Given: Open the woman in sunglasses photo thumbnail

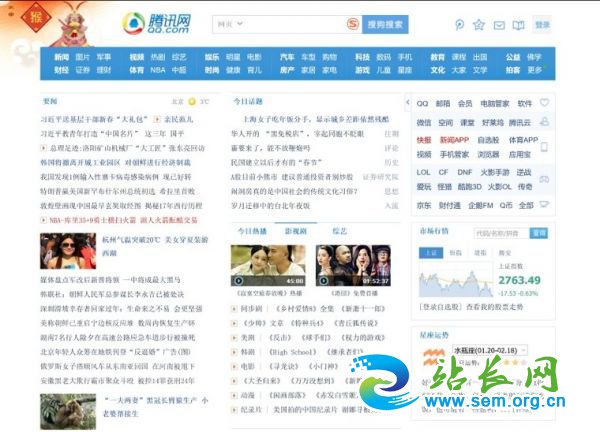Looking at the screenshot, I should [68, 251].
